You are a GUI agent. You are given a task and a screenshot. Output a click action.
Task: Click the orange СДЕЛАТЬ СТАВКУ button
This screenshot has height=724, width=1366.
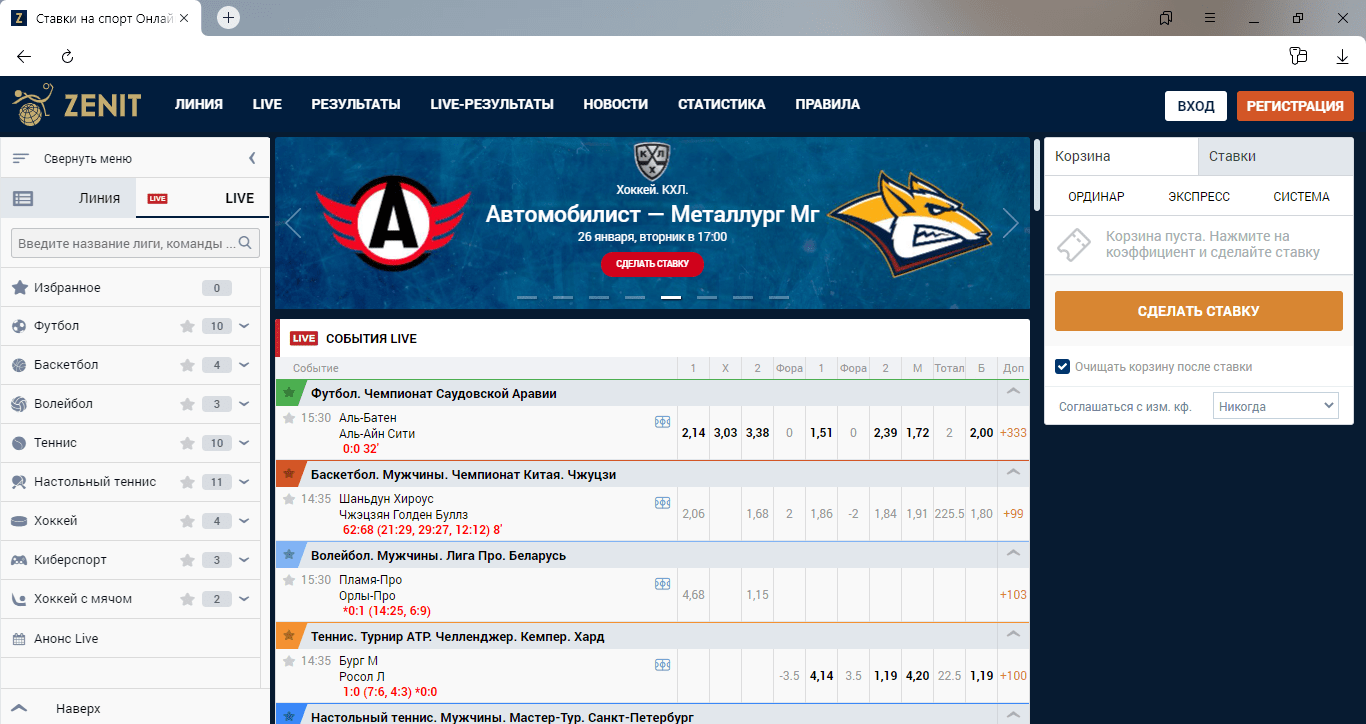coord(1199,311)
